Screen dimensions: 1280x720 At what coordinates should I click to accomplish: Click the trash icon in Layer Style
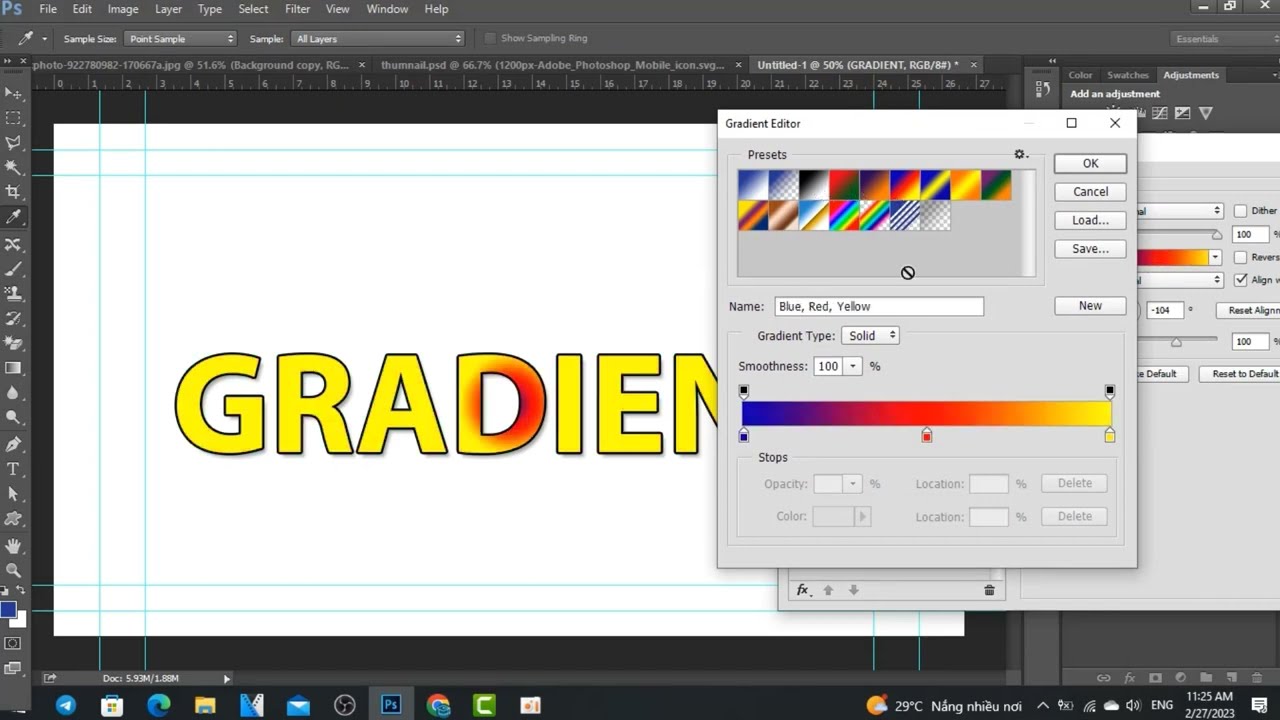coord(989,590)
